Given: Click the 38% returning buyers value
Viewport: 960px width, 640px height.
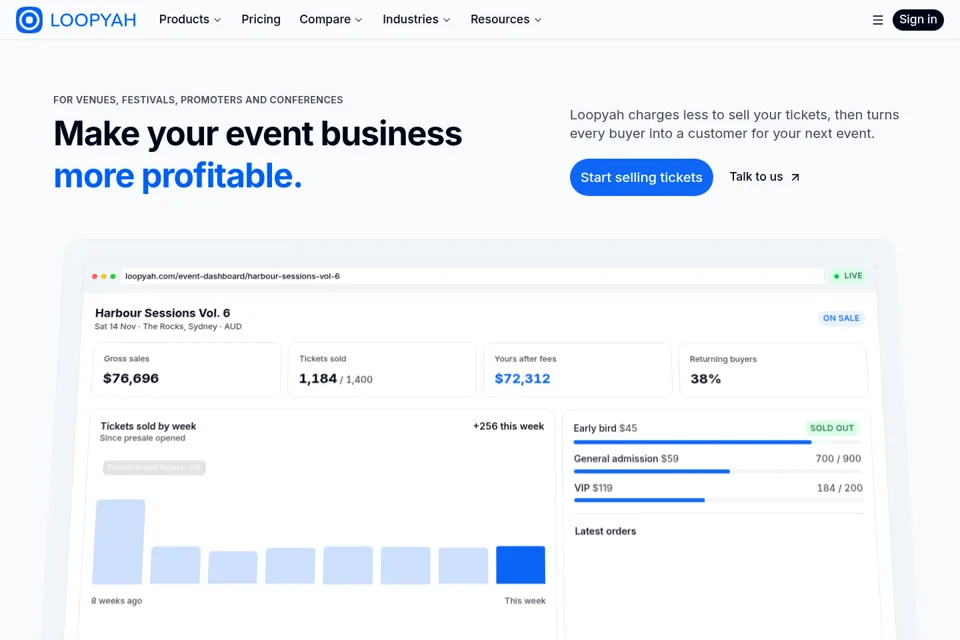Looking at the screenshot, I should point(705,379).
